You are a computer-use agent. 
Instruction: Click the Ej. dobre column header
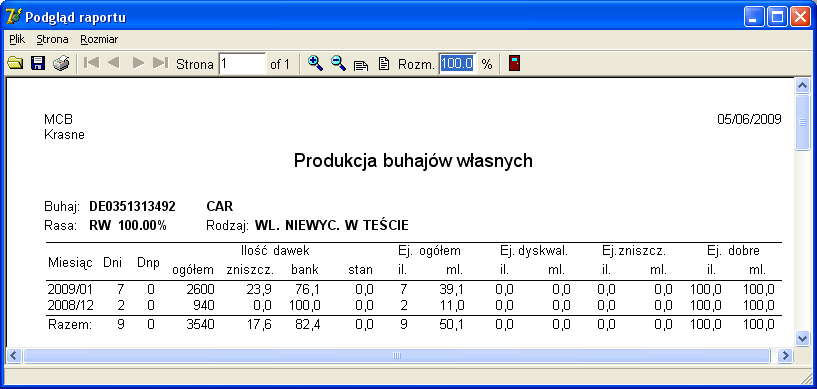point(733,251)
